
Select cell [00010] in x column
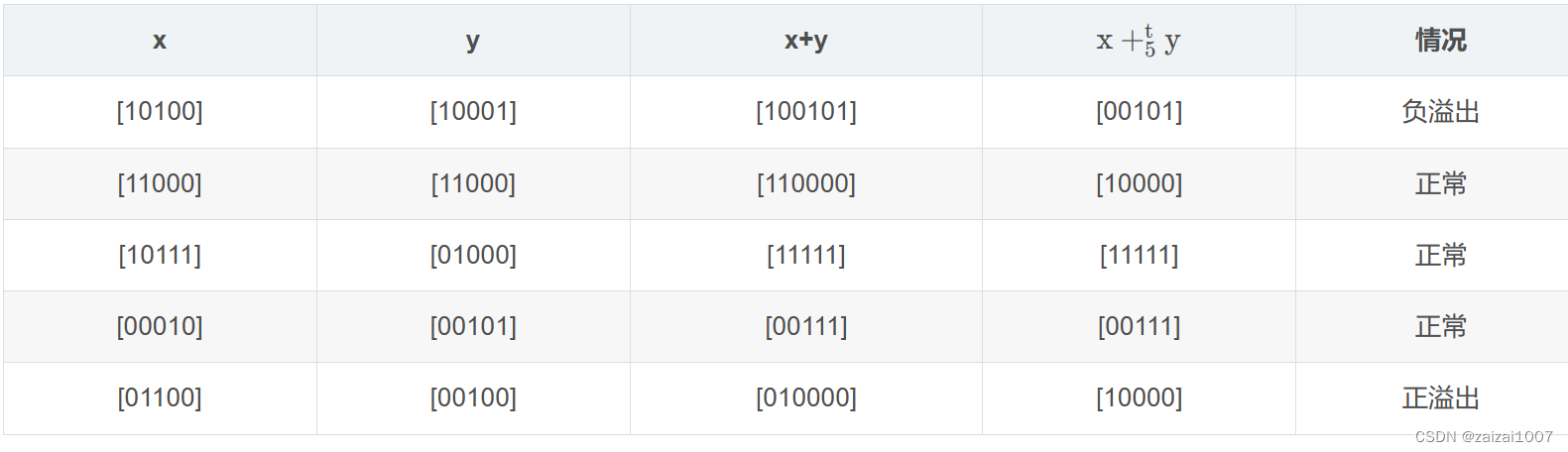[160, 326]
